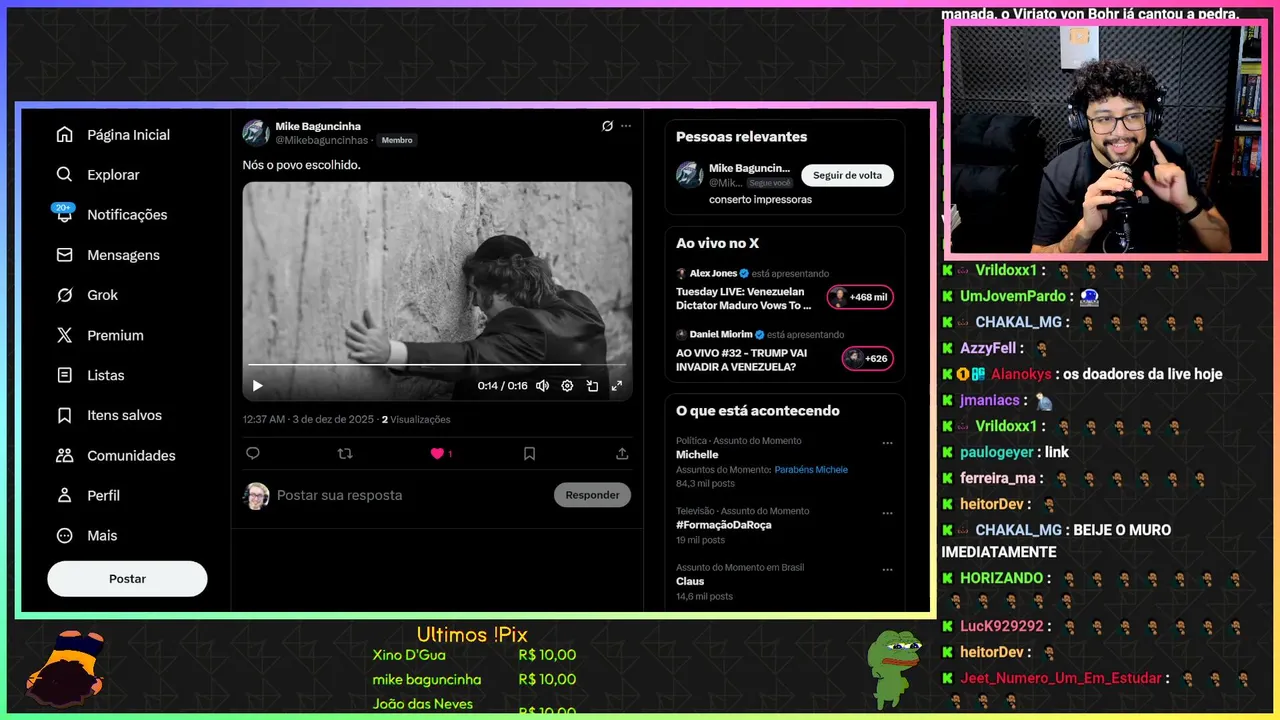Click the post timestamp 12:37 AM
This screenshot has height=720, width=1280.
coord(264,420)
